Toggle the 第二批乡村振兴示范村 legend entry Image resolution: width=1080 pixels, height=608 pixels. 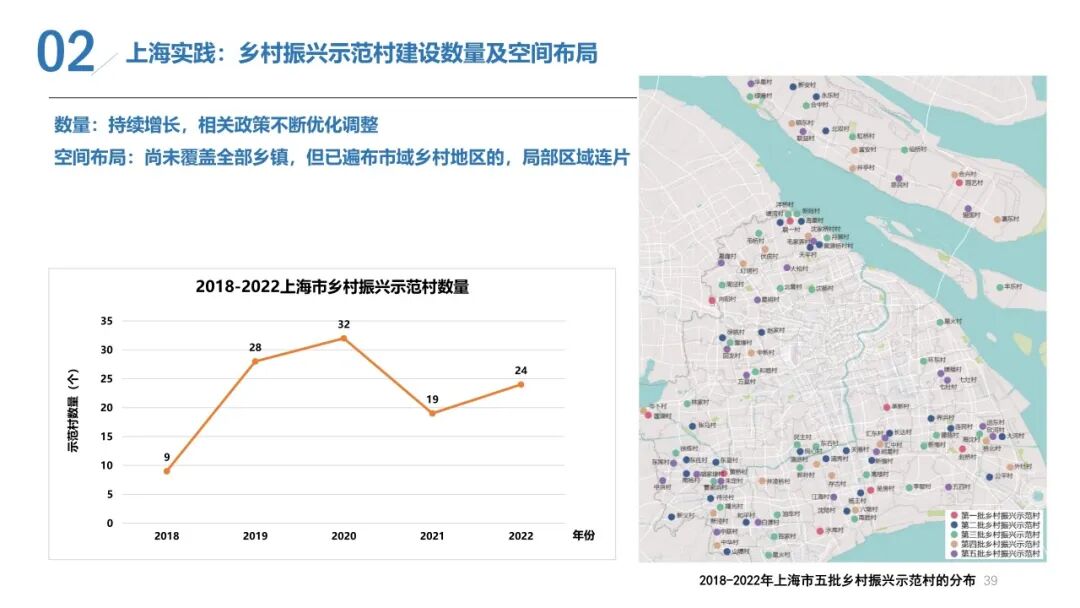1001,525
